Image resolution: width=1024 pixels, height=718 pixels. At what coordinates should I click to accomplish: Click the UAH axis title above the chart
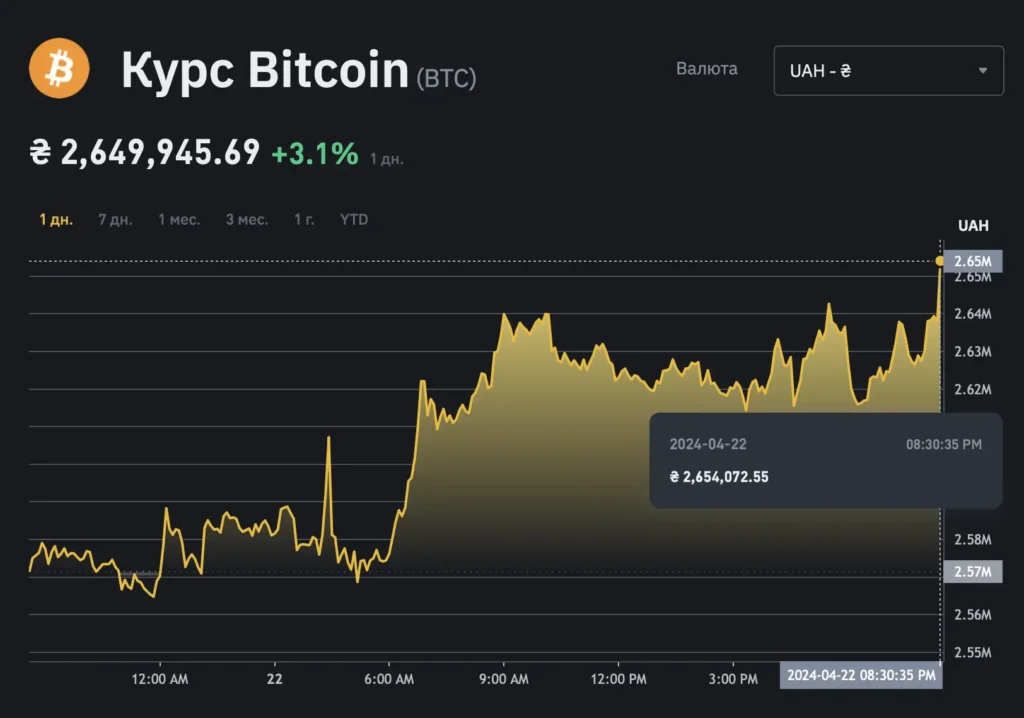(x=975, y=226)
